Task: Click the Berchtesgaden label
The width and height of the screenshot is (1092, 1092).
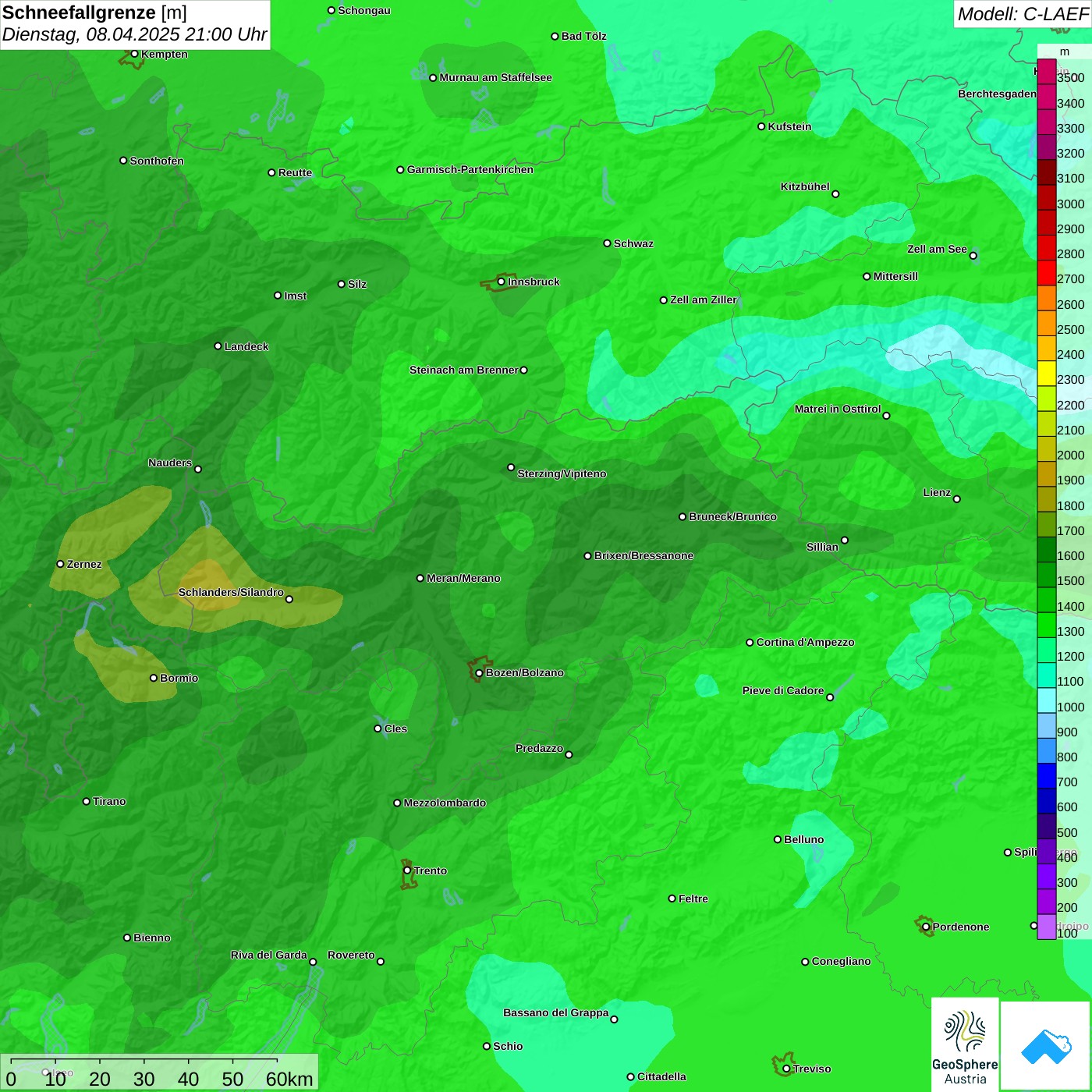Action: [997, 94]
